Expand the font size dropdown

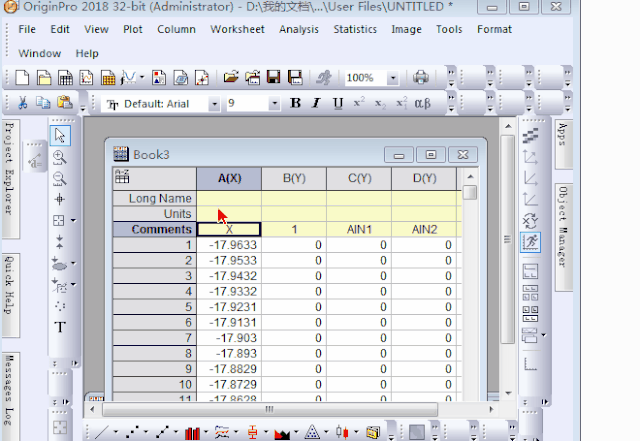274,104
